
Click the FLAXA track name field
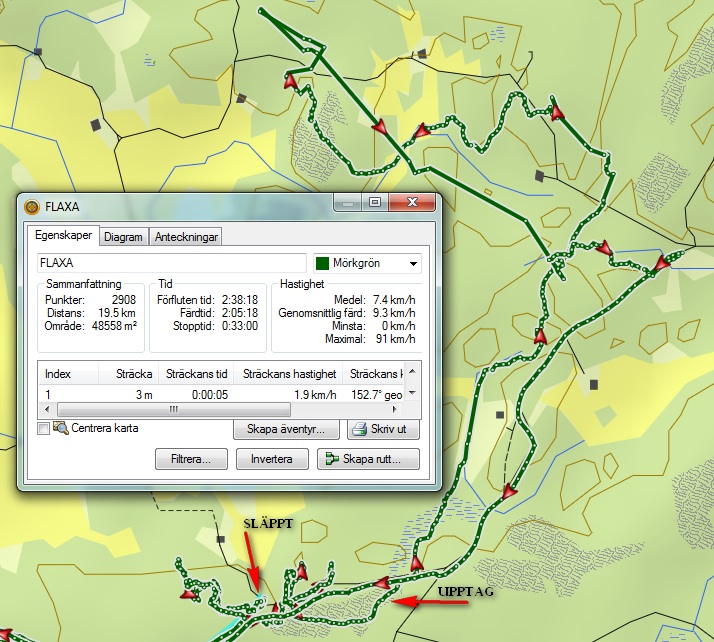(170, 264)
